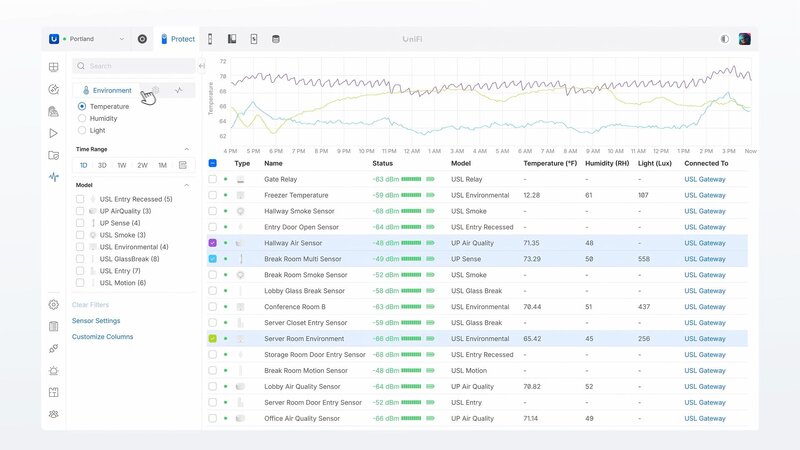Image resolution: width=800 pixels, height=450 pixels.
Task: Open USL Gateway link for Gate Relay
Action: [705, 179]
